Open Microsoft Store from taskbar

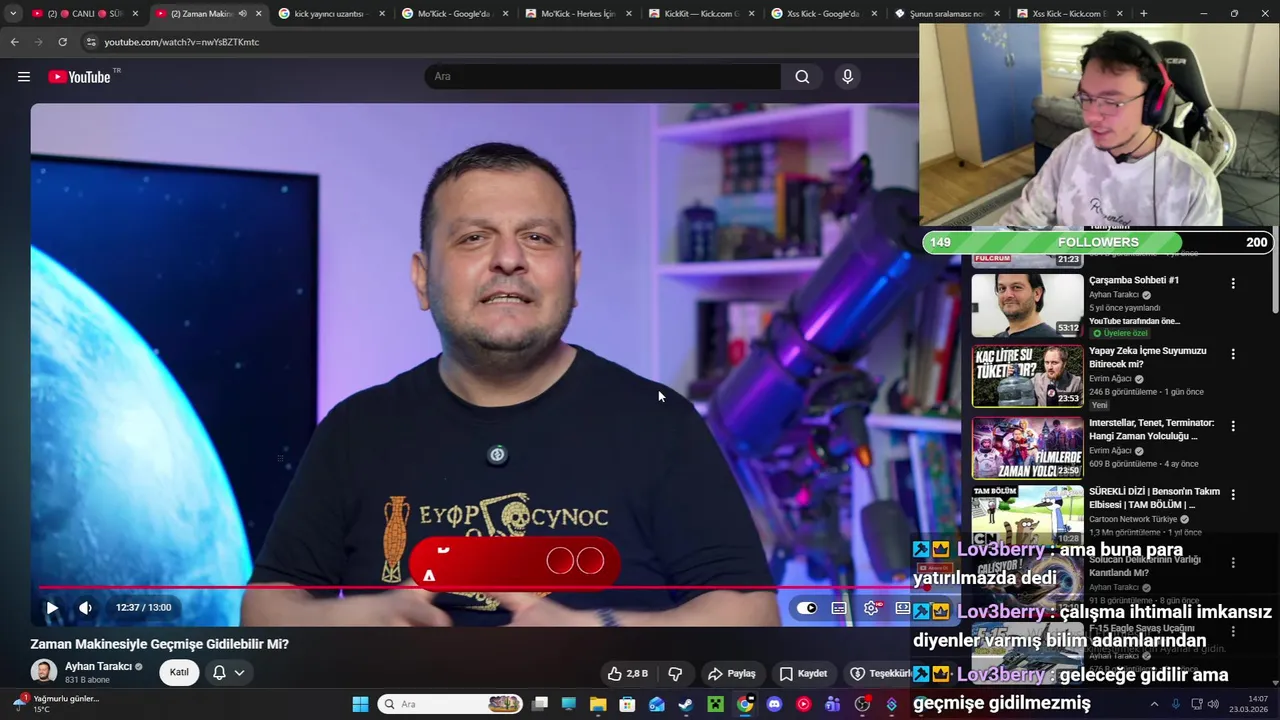pos(627,704)
